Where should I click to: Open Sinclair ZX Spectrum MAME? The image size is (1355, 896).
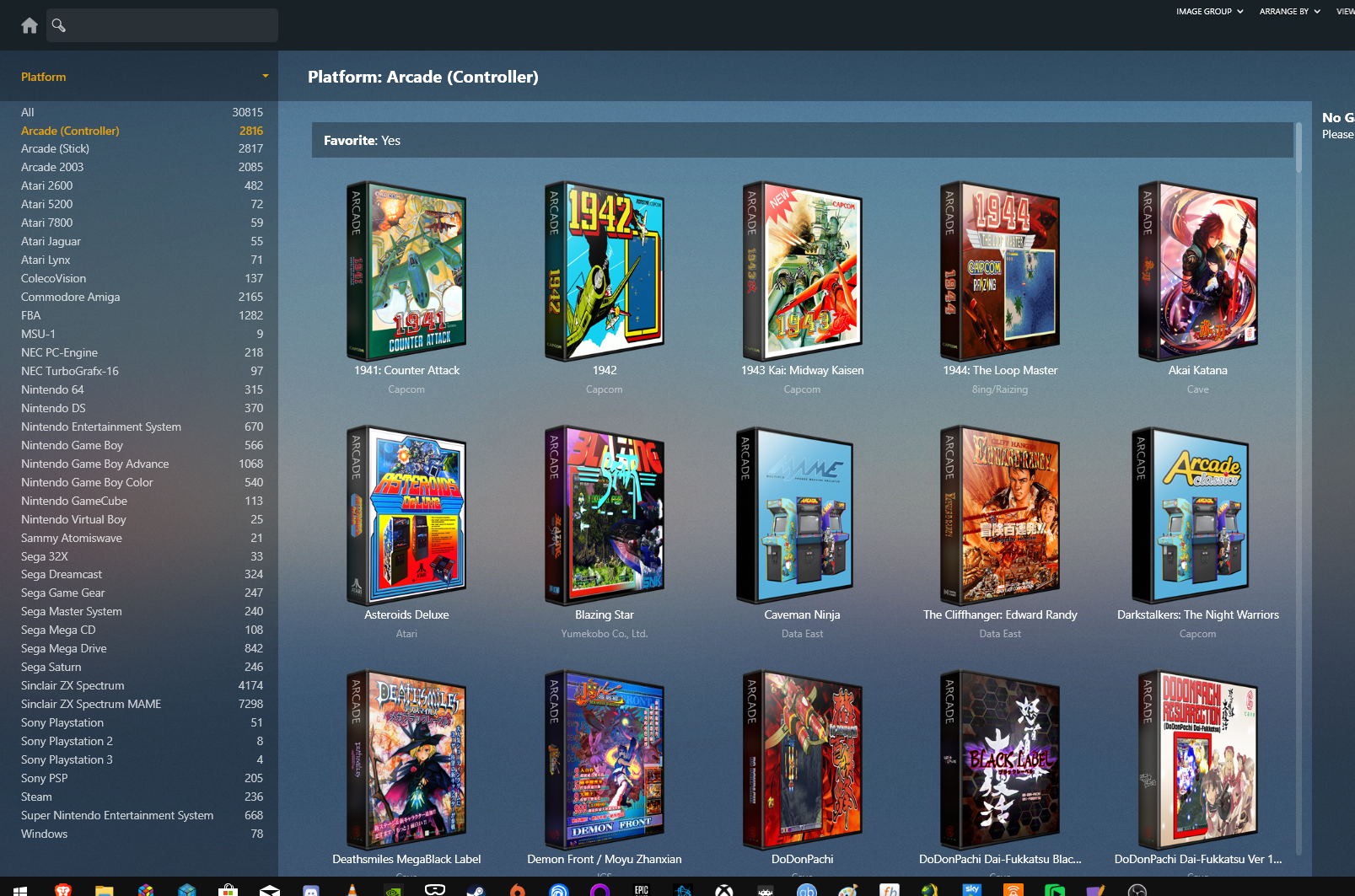pyautogui.click(x=142, y=704)
